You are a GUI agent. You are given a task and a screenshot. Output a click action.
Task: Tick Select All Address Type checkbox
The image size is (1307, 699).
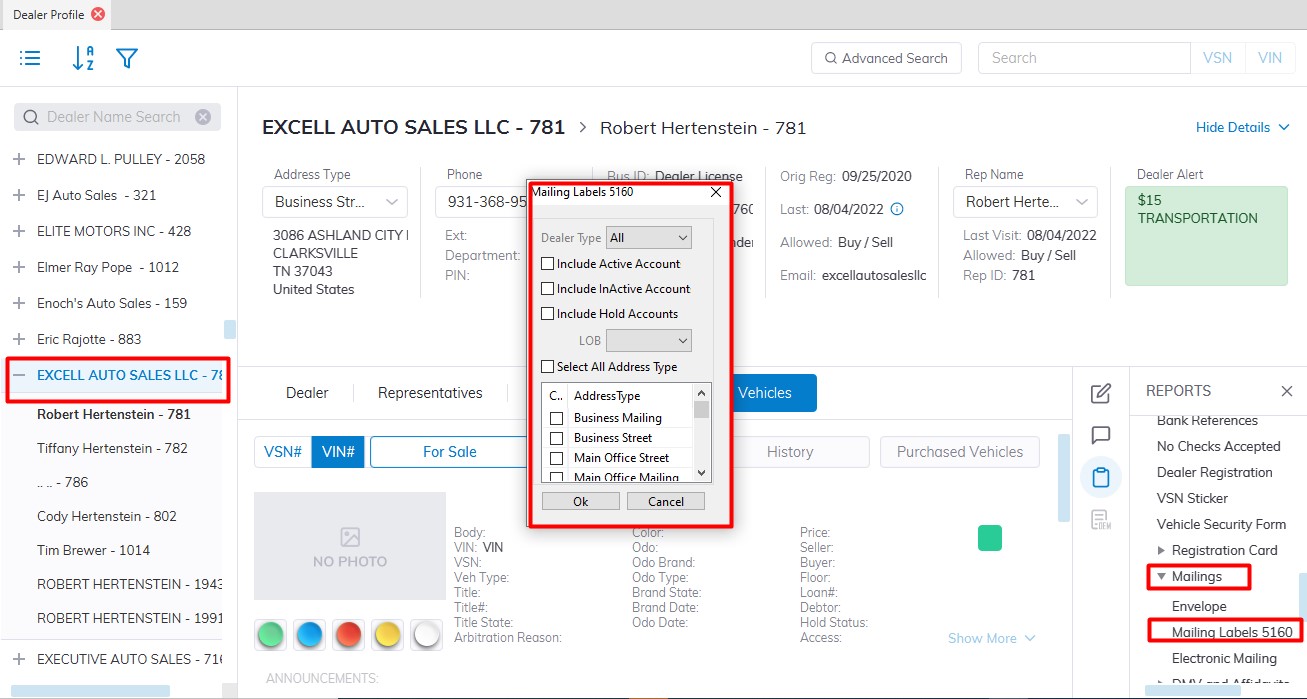pyautogui.click(x=548, y=367)
